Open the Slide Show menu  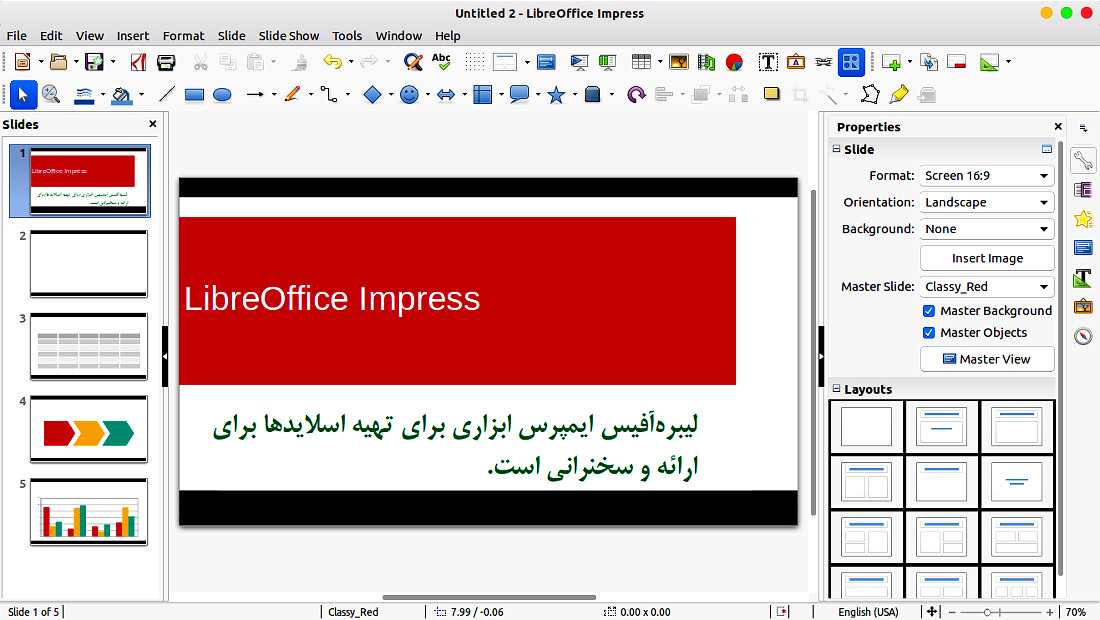(x=288, y=36)
